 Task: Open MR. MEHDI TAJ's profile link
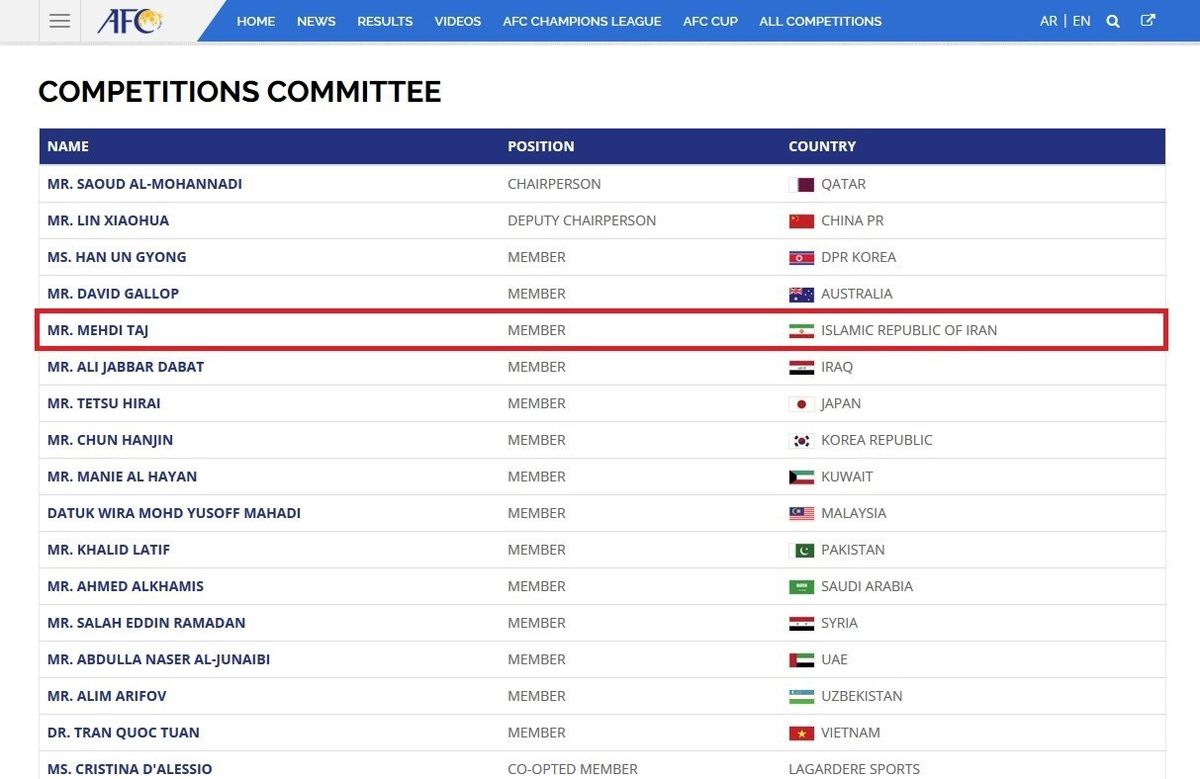pos(96,330)
